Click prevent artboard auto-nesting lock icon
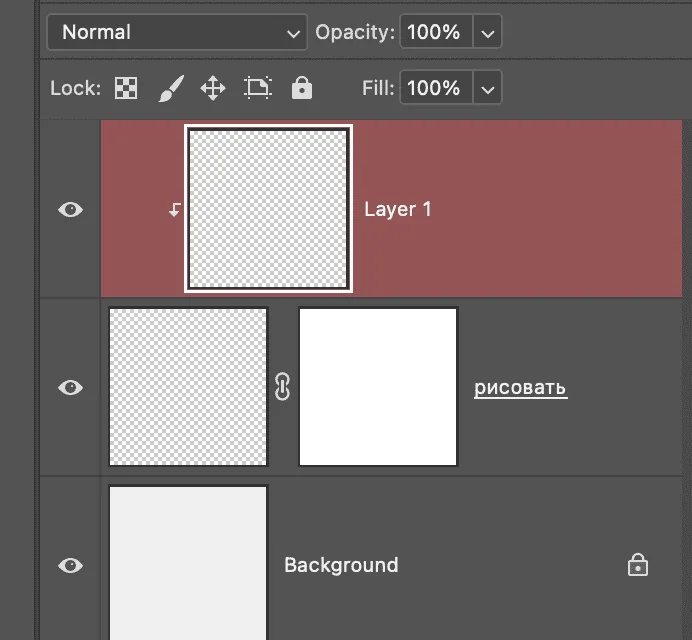 [258, 88]
